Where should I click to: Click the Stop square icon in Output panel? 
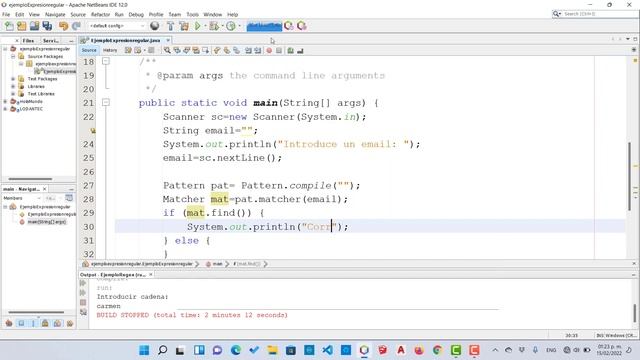tap(83, 302)
